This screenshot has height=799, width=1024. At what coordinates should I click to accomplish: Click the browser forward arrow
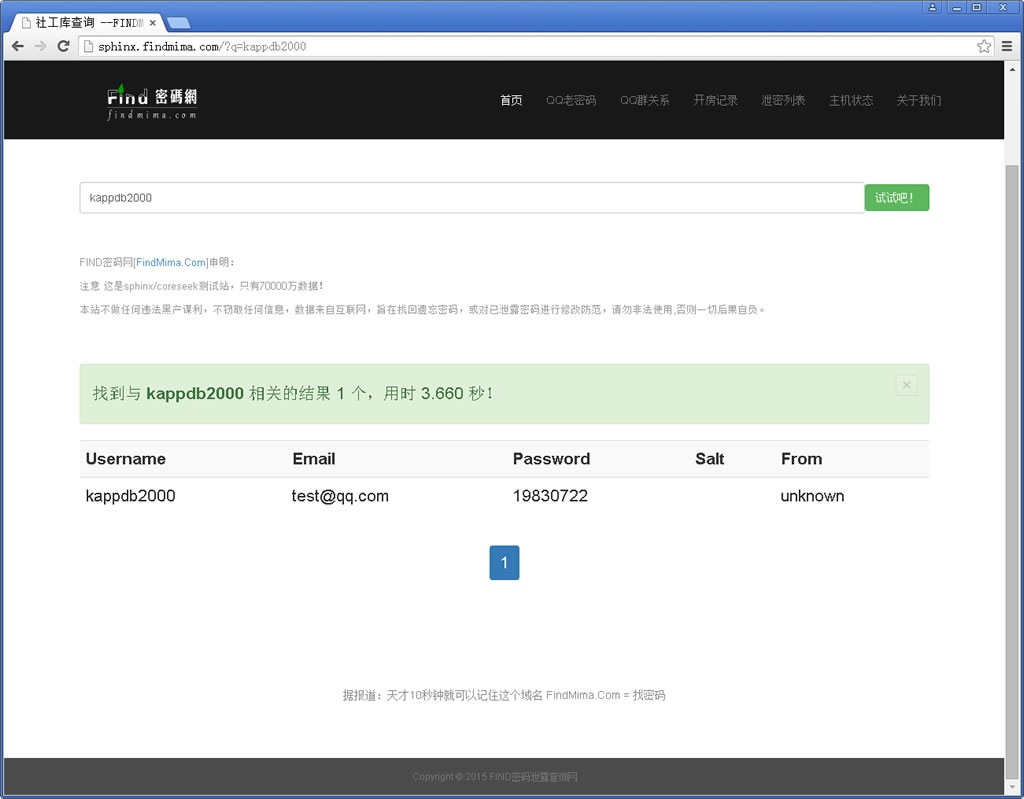pyautogui.click(x=41, y=46)
